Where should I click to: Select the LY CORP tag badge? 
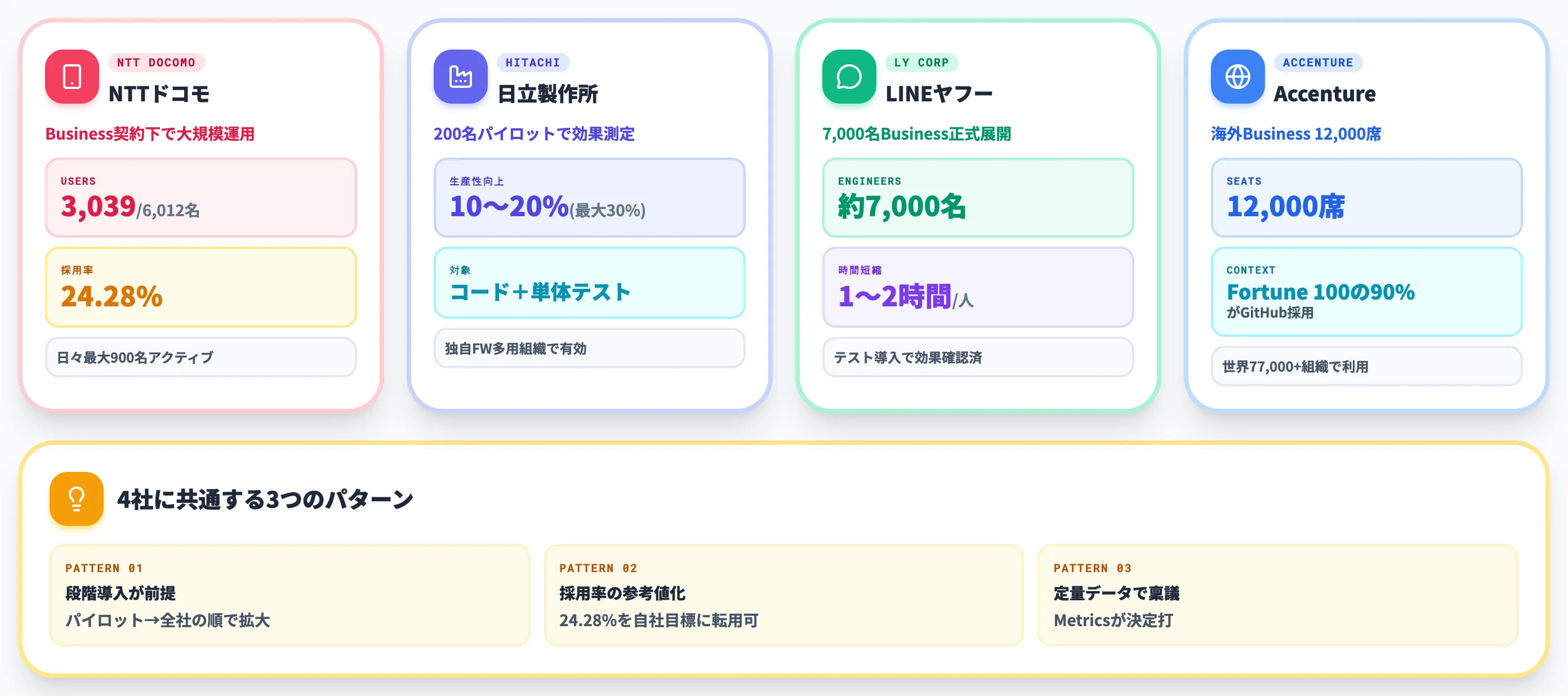921,63
